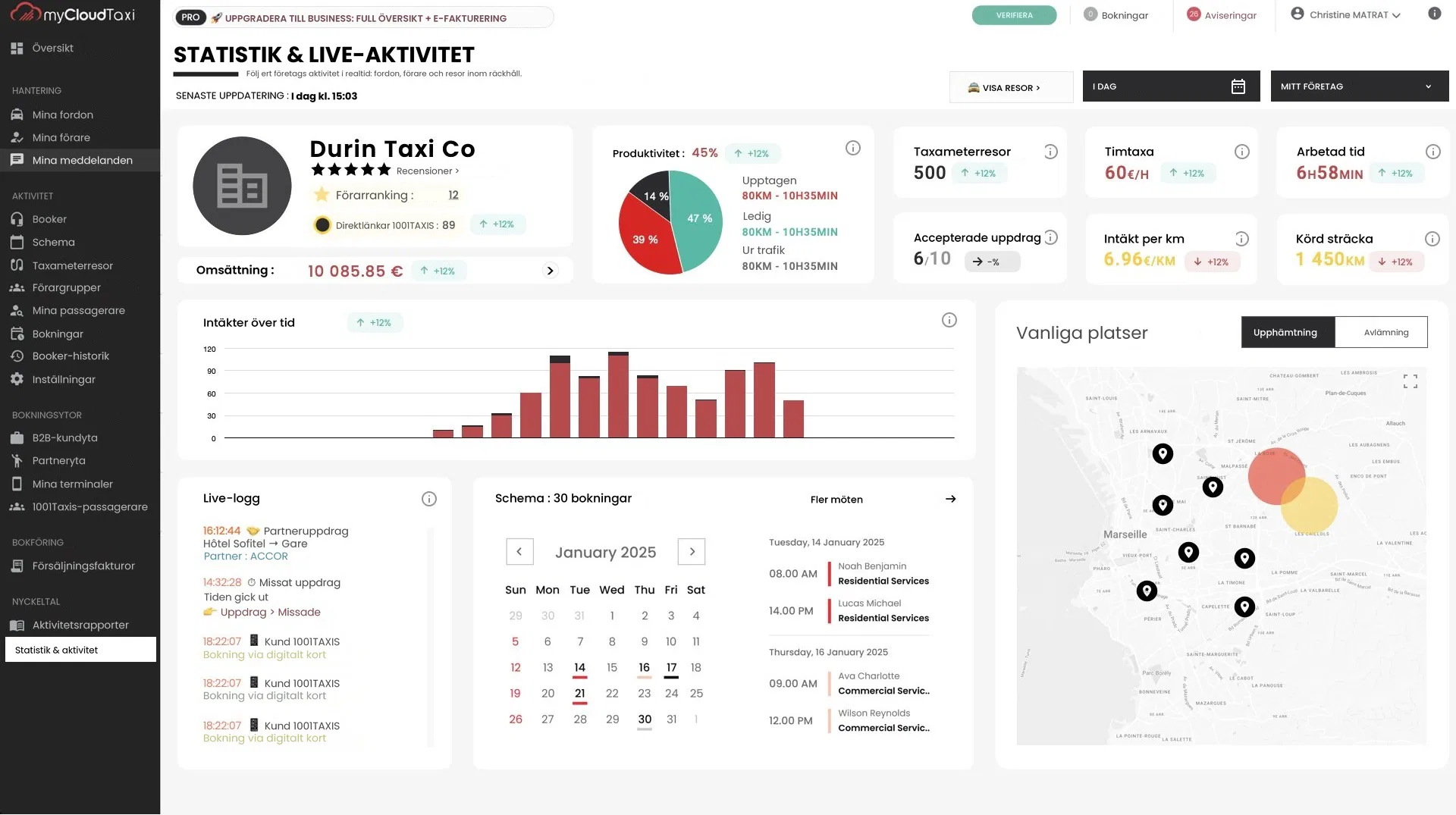Select January 30 in the calendar
The width and height of the screenshot is (1456, 815).
[645, 719]
